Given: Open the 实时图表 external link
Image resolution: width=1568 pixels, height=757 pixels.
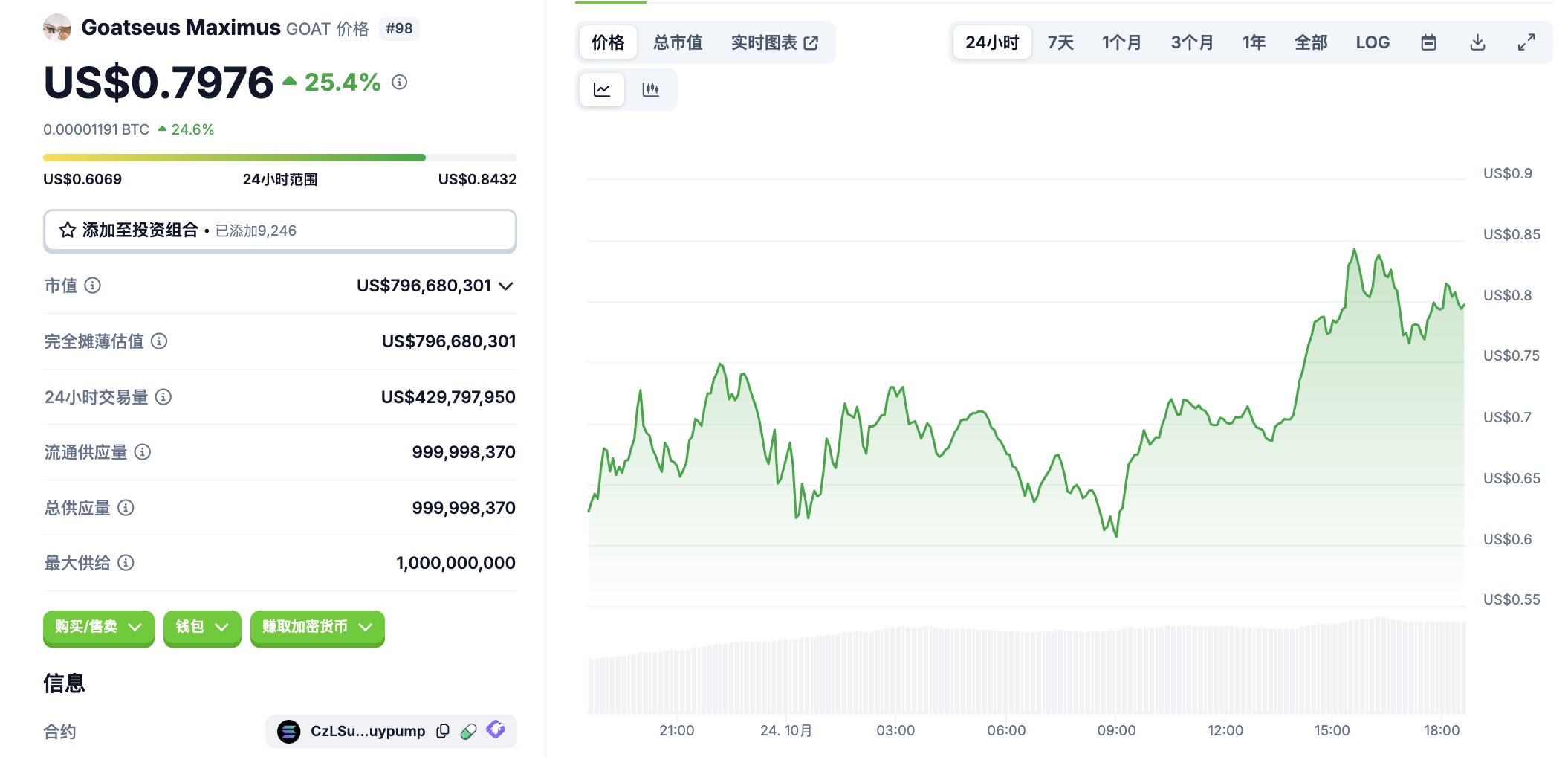Looking at the screenshot, I should tap(774, 42).
